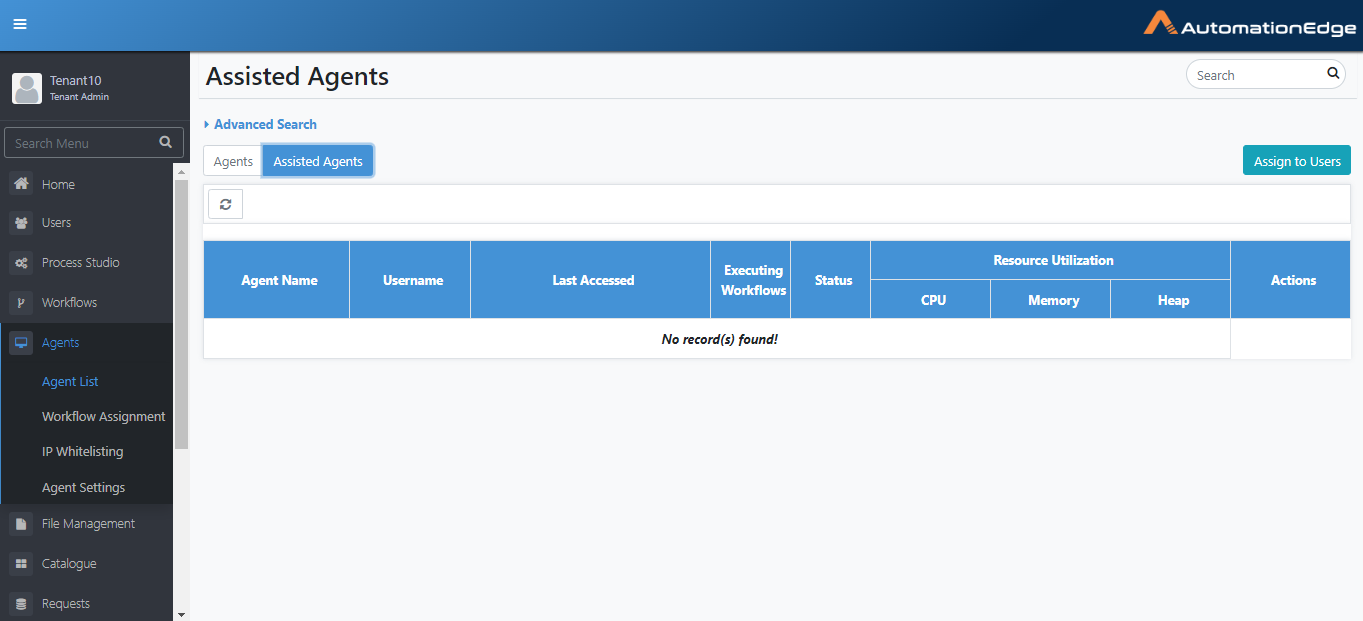Click the Tenant10 username text

click(76, 81)
